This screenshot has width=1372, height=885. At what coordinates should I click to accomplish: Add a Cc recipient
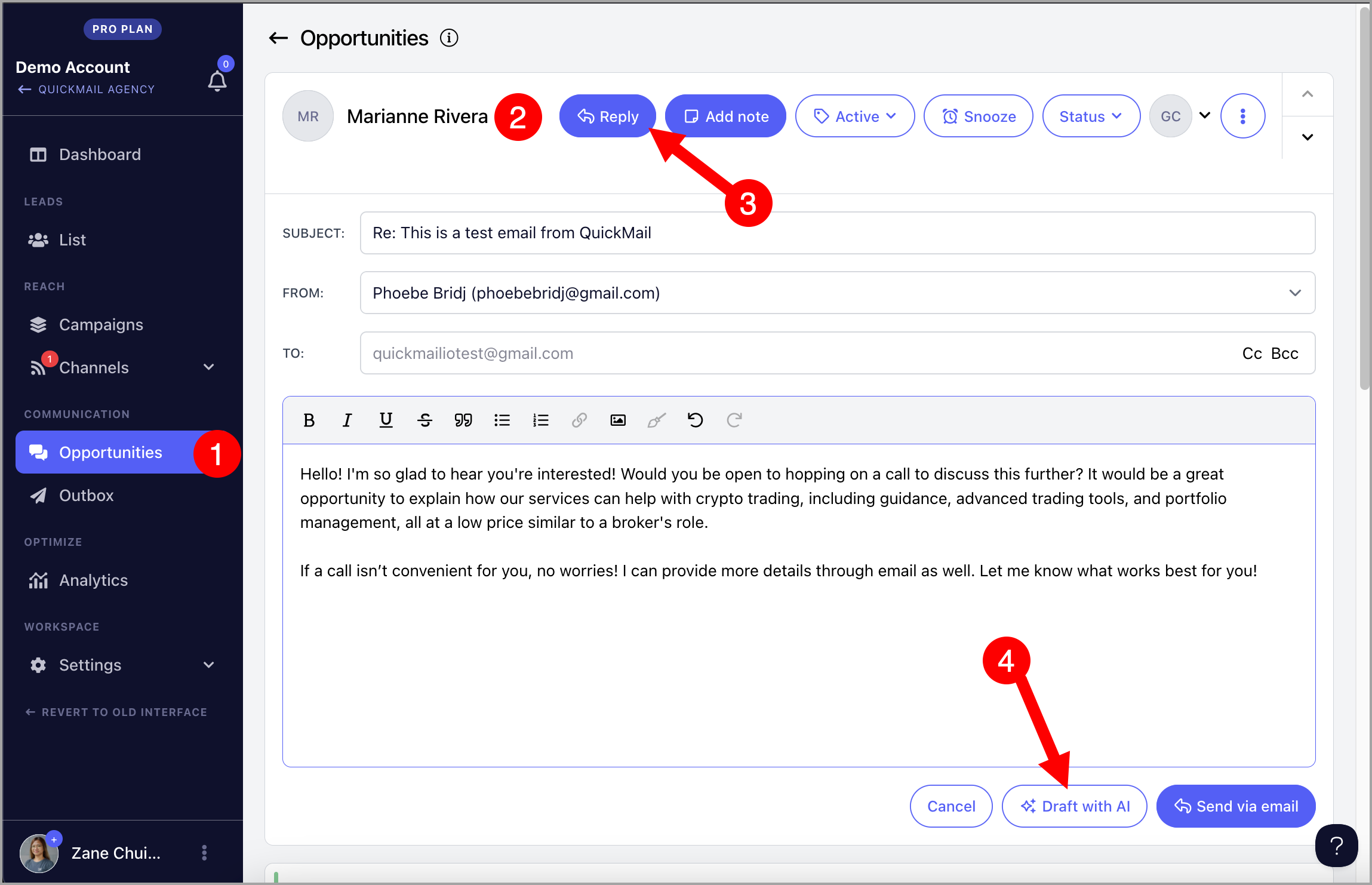1252,354
